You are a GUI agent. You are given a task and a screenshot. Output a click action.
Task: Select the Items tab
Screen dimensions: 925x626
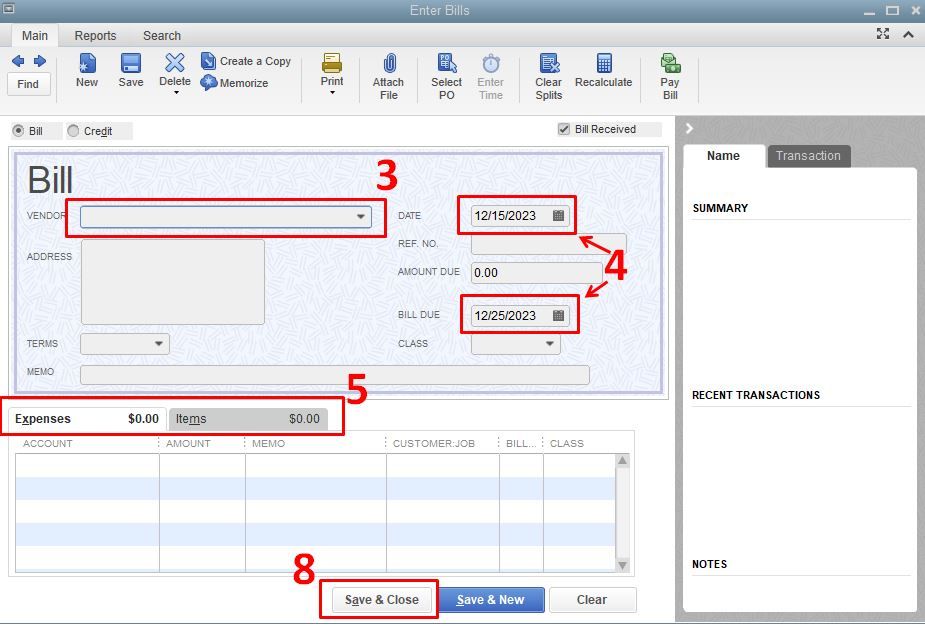tap(248, 419)
